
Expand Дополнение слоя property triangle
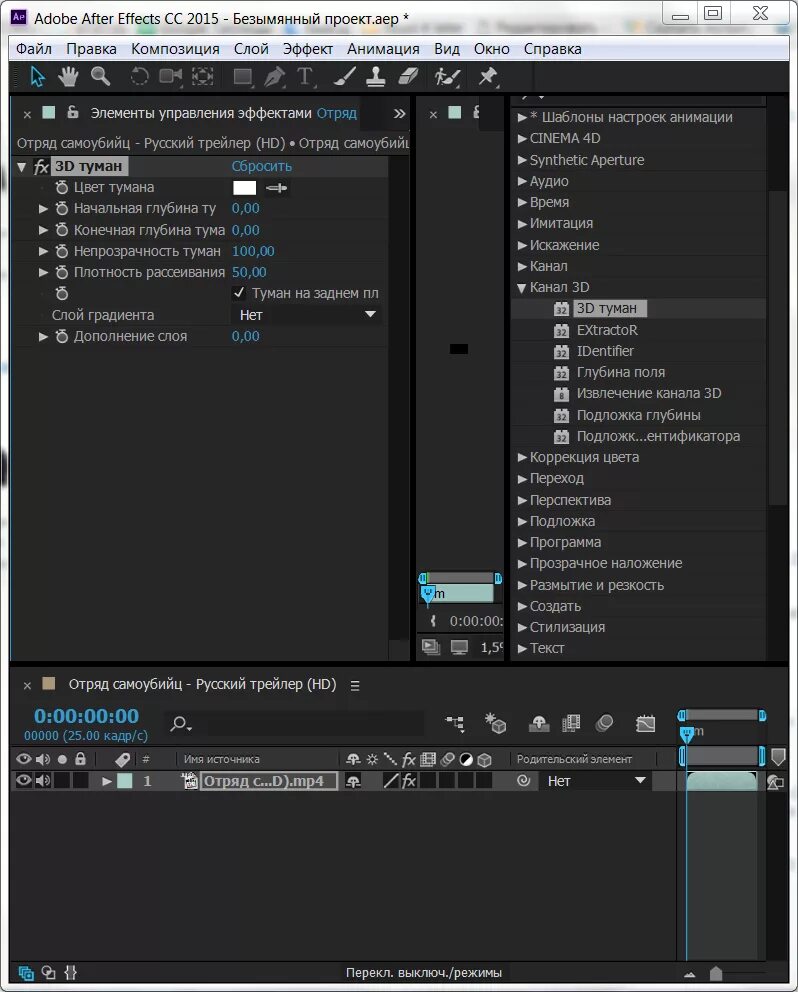pyautogui.click(x=43, y=337)
